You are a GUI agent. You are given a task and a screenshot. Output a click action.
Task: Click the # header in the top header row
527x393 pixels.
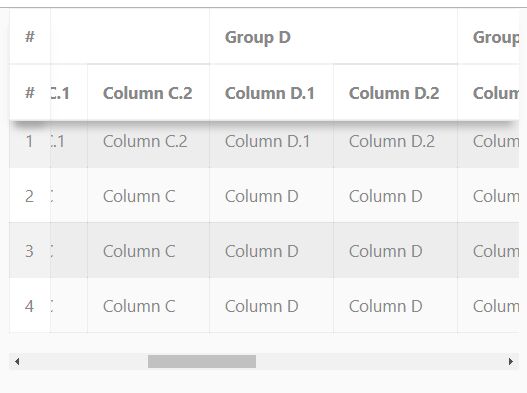(30, 36)
